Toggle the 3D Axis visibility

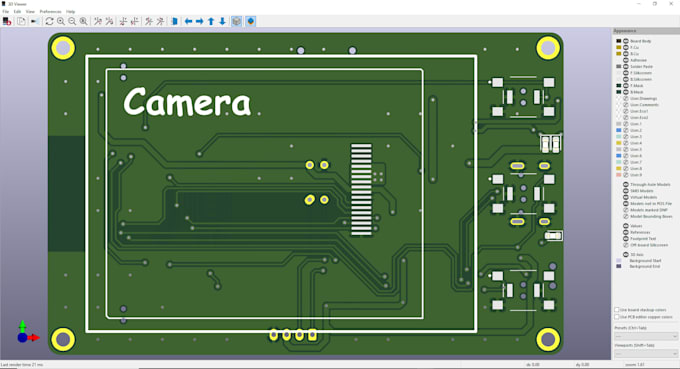pyautogui.click(x=626, y=255)
